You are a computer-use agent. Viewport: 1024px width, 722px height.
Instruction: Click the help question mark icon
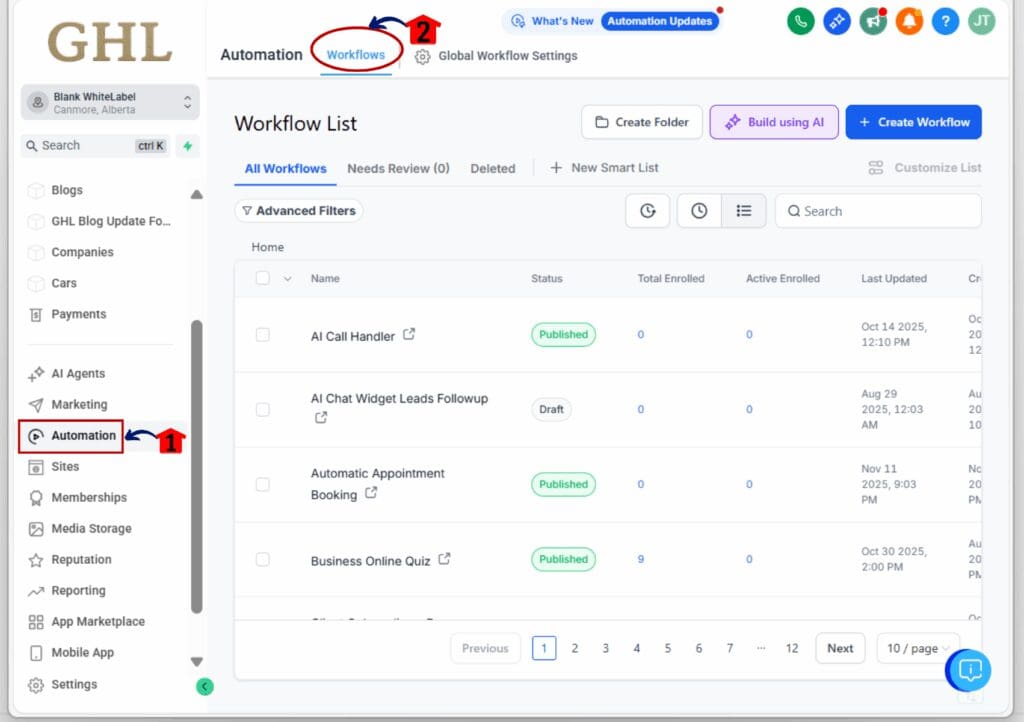(x=944, y=20)
